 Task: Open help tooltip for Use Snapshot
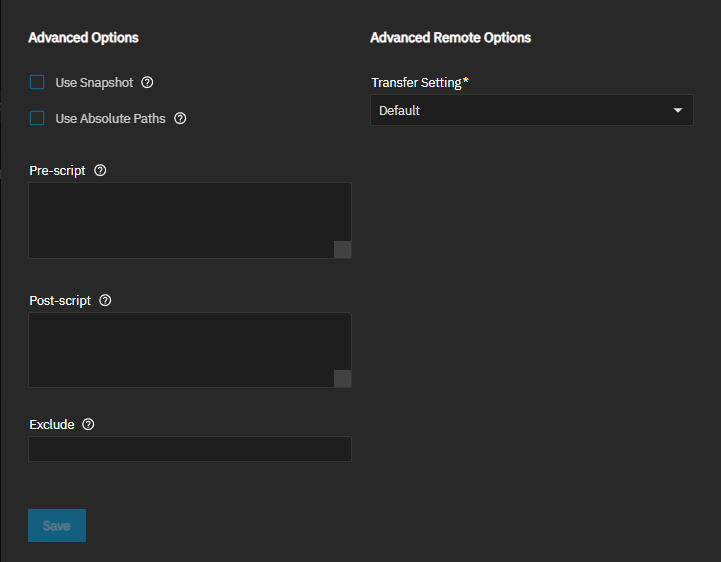point(147,82)
